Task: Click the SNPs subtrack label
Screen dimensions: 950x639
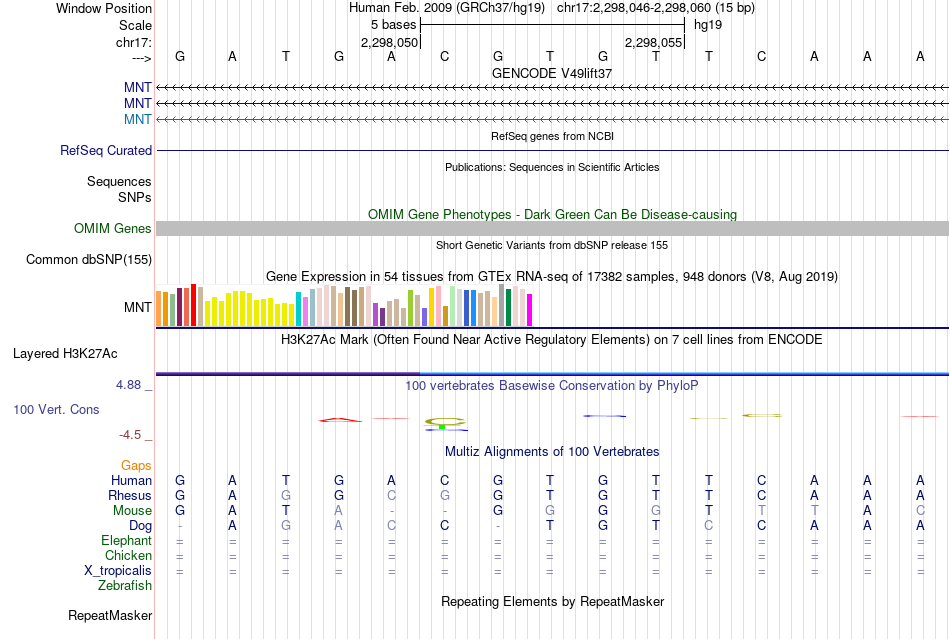Action: tap(135, 197)
